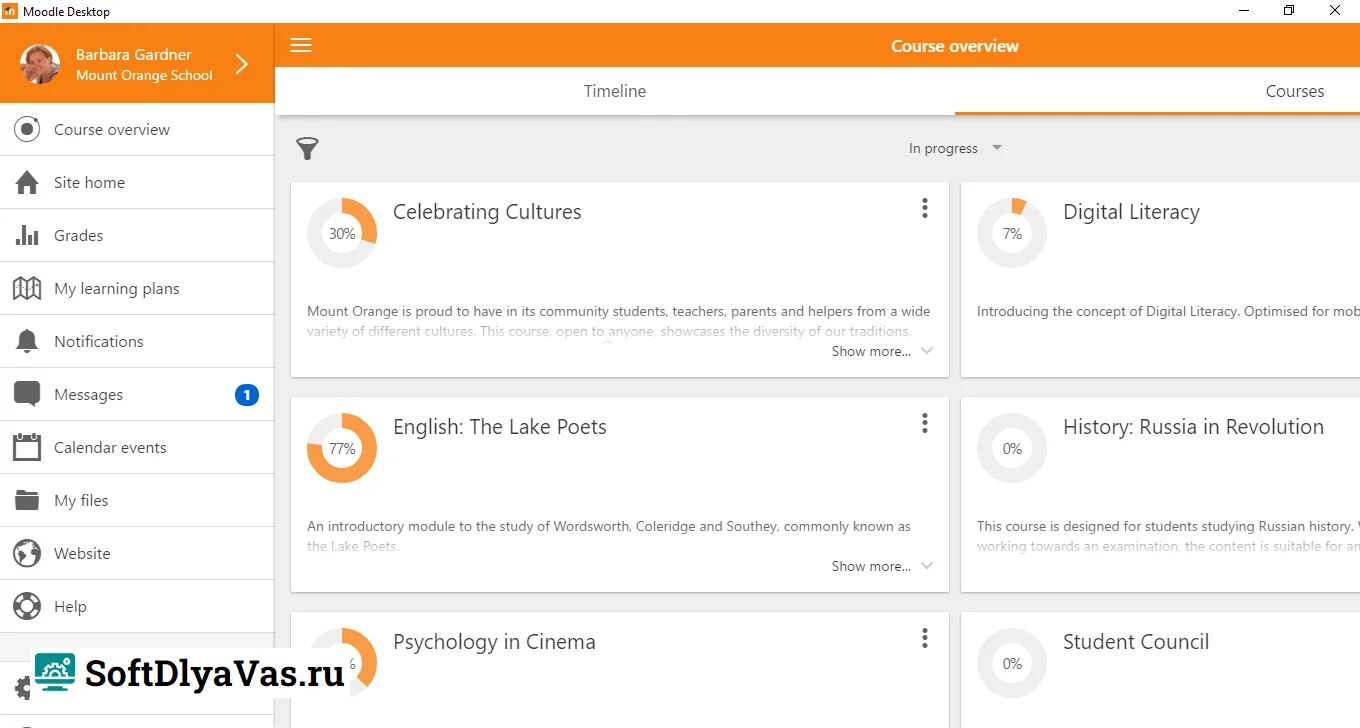This screenshot has height=728, width=1360.
Task: Switch to the Timeline tab
Action: pyautogui.click(x=615, y=91)
